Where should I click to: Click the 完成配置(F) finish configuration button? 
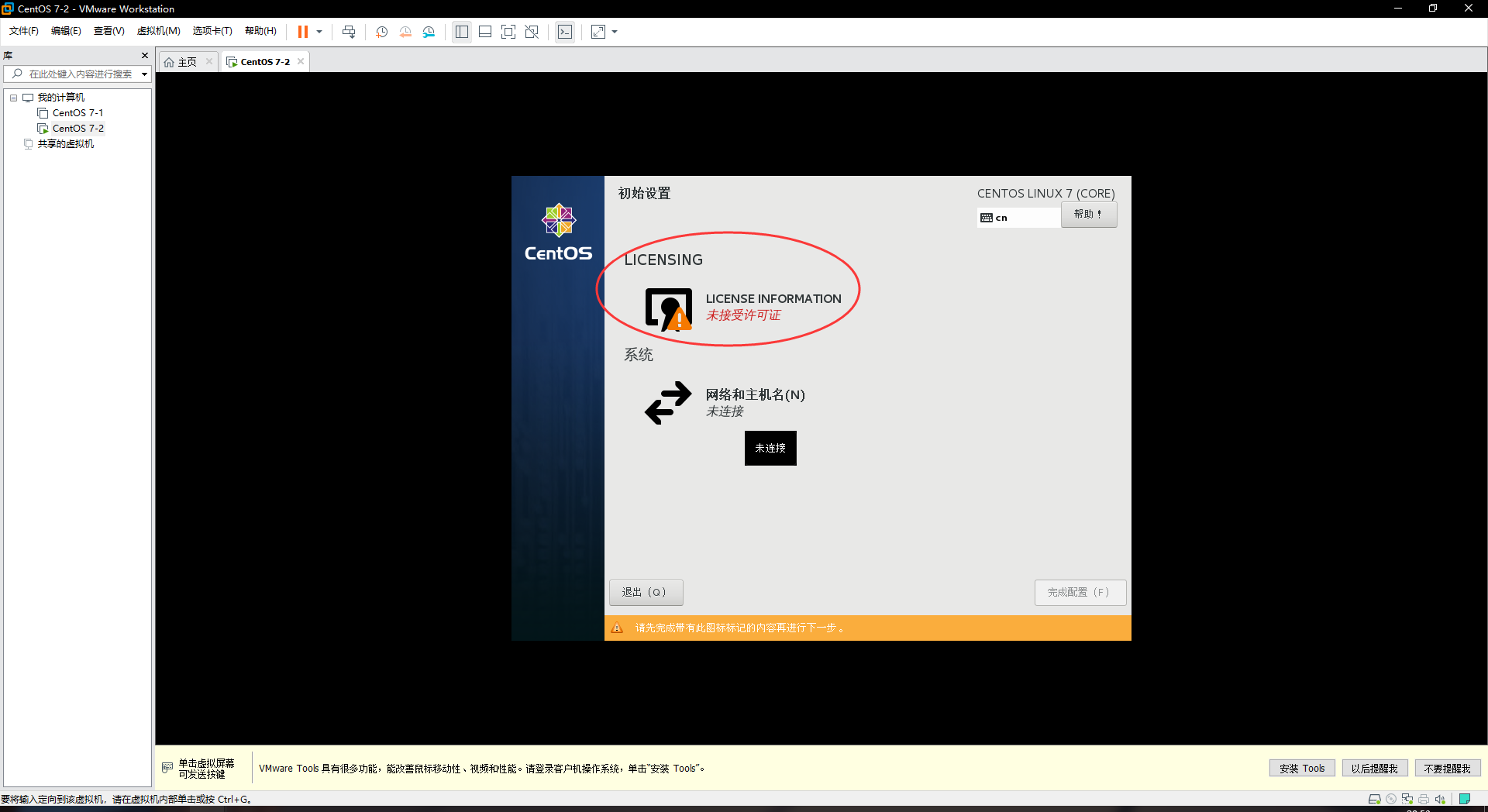(x=1080, y=592)
